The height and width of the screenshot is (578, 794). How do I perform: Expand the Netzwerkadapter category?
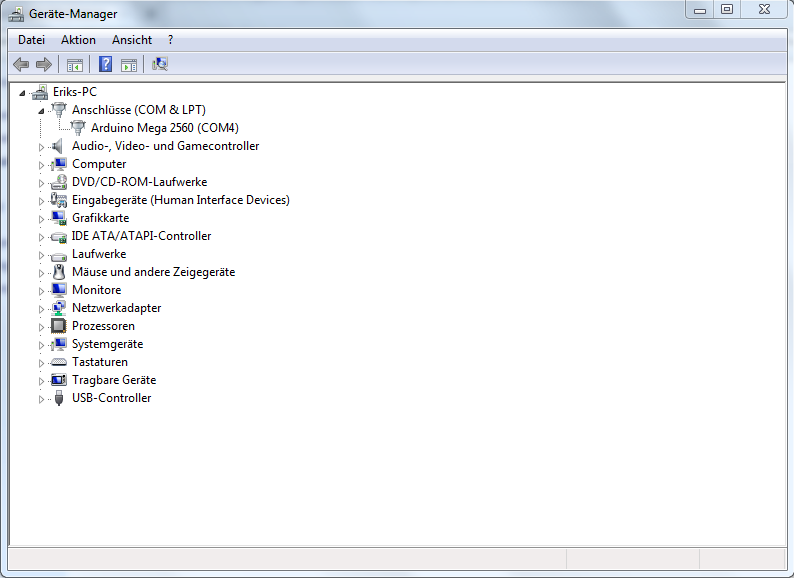[42, 309]
